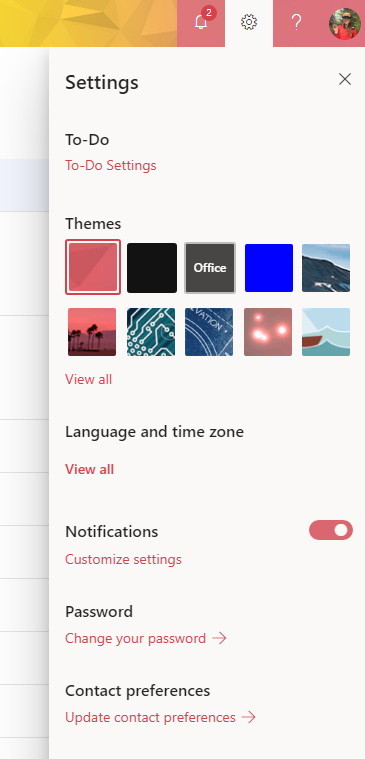Pick the bright blue theme swatch
Viewport: 365px width, 759px height.
(269, 268)
